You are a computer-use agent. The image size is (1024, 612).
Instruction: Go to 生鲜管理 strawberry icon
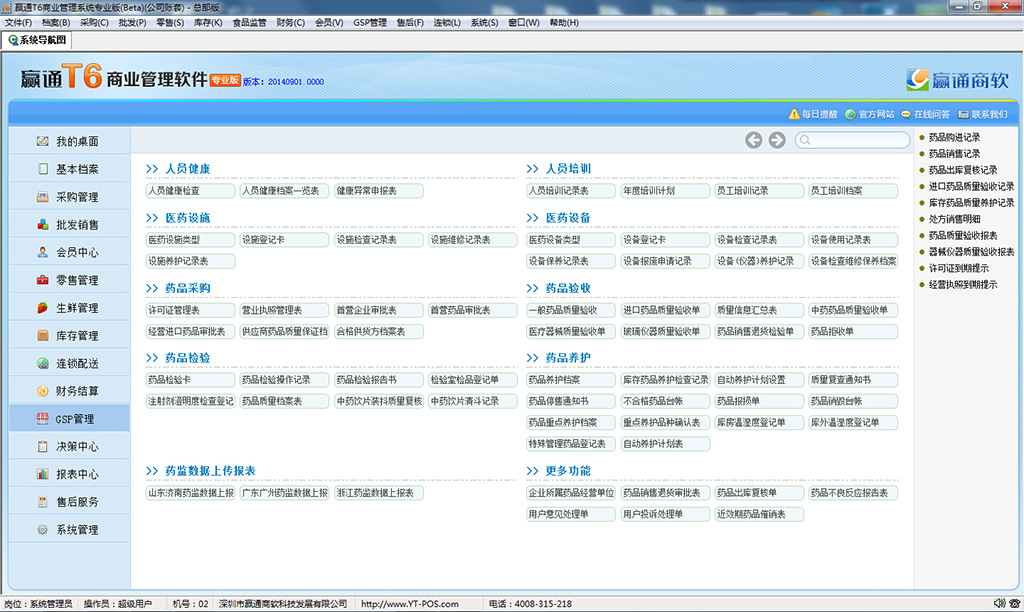43,308
